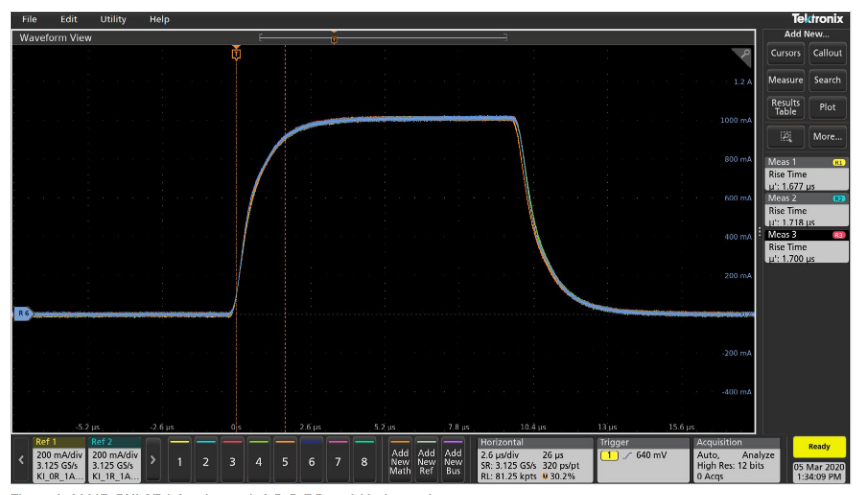Click the R6 reference waveform handle
The image size is (858, 495).
click(x=21, y=314)
